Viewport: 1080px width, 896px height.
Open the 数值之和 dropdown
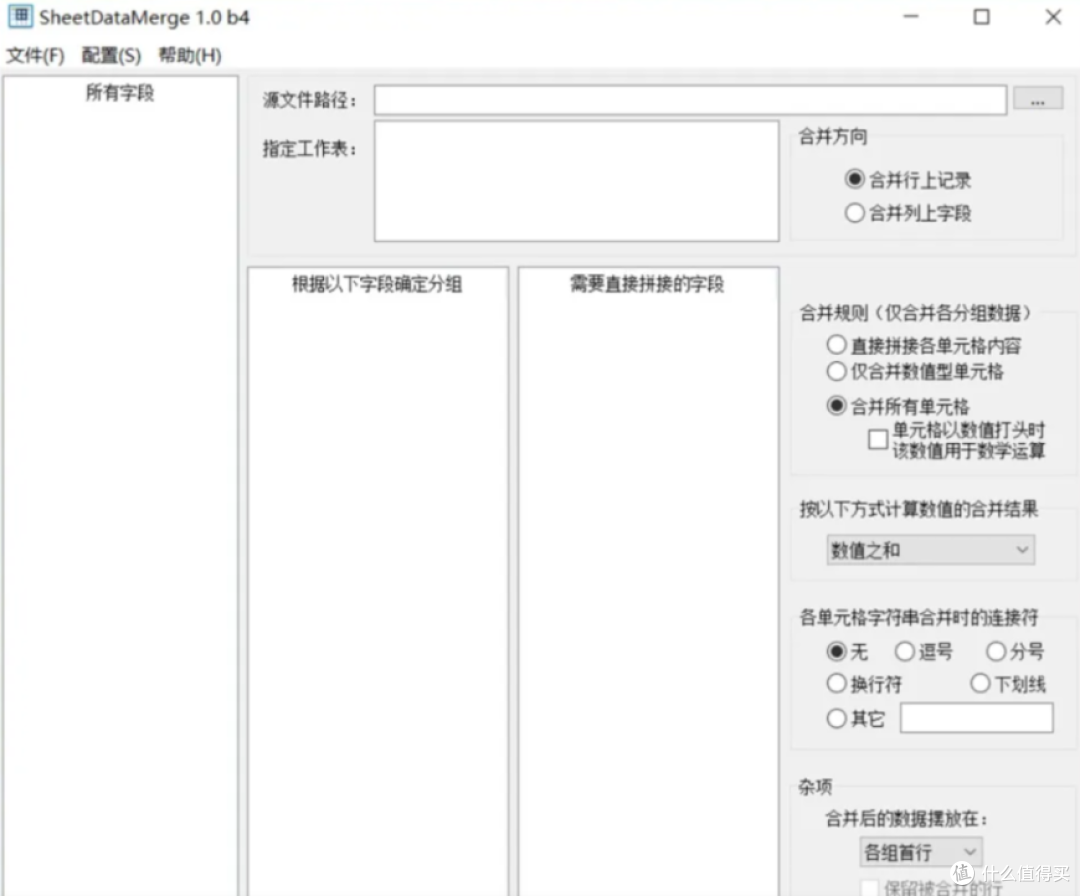click(x=931, y=550)
